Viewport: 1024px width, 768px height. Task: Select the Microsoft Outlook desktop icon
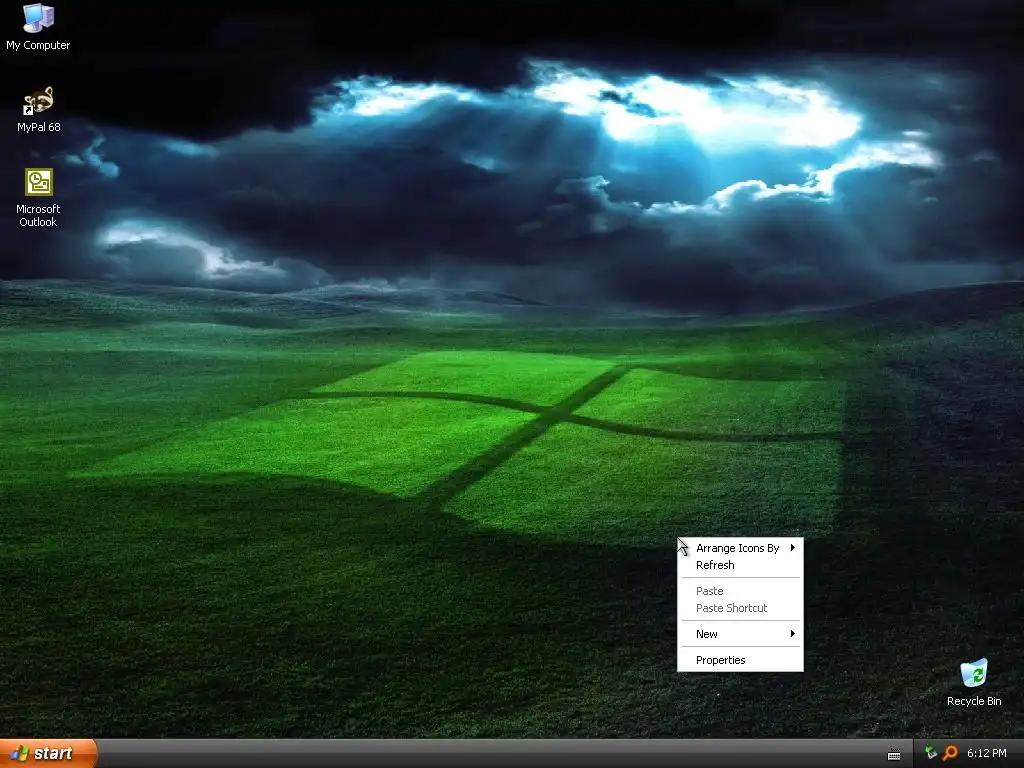pyautogui.click(x=38, y=198)
